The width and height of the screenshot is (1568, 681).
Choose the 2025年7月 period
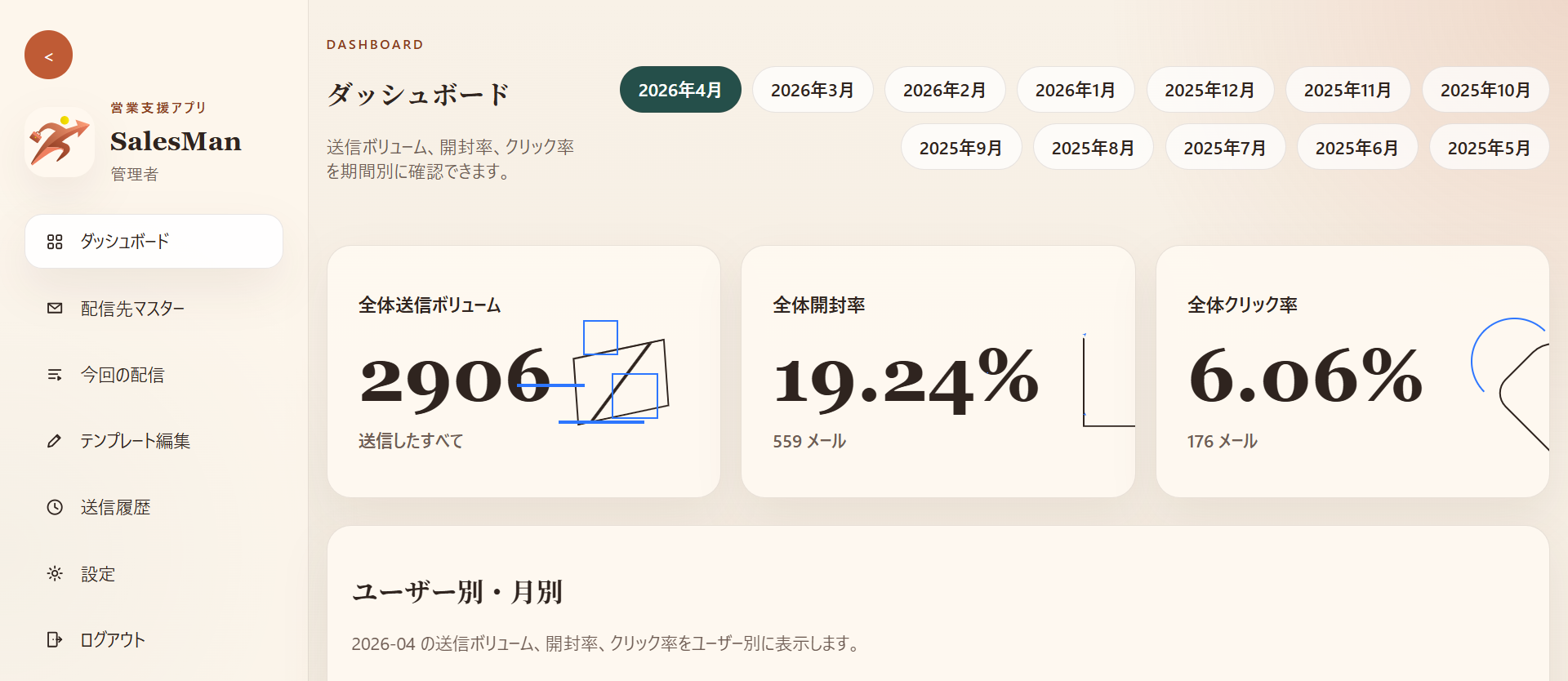[x=1225, y=148]
